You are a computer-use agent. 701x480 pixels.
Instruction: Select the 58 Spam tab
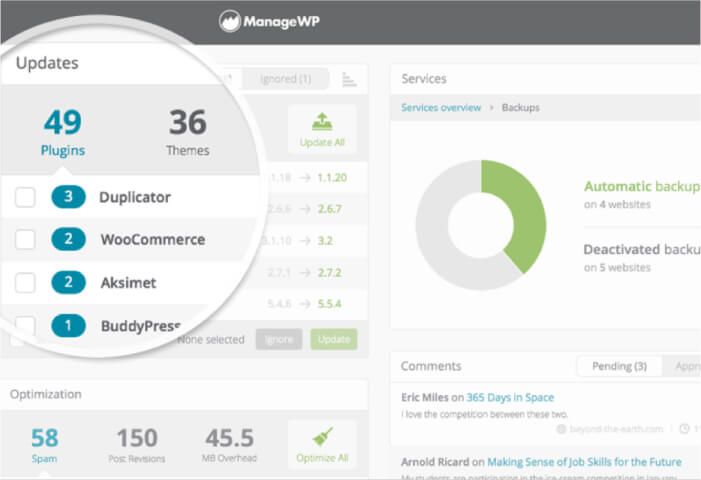[44, 445]
